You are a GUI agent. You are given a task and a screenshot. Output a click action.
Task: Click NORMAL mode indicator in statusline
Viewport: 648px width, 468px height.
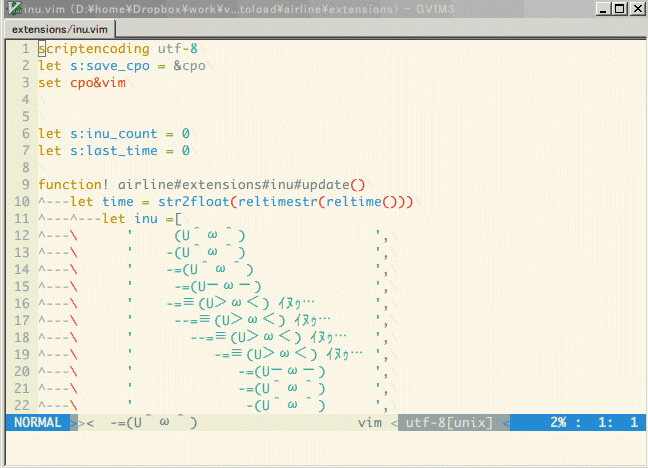click(38, 423)
